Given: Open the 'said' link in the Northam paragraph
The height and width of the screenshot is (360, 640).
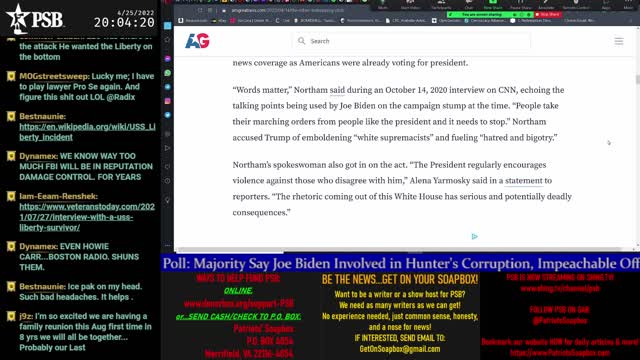Looking at the screenshot, I should coord(337,90).
